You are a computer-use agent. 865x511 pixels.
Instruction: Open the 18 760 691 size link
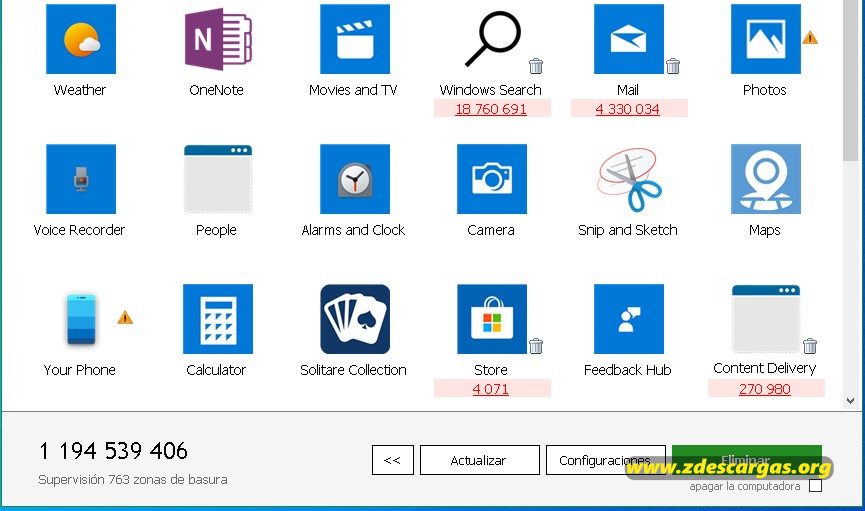click(x=491, y=109)
